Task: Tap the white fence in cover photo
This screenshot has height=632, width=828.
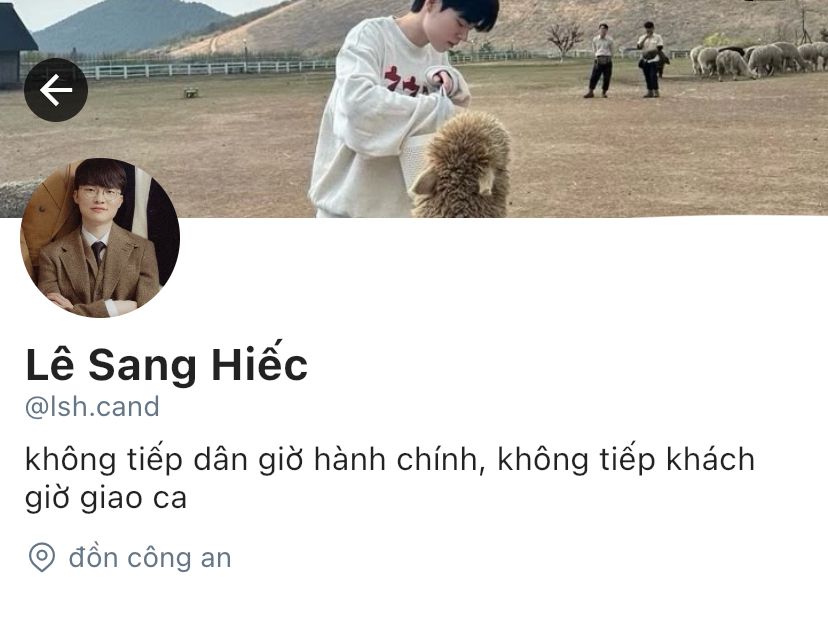Action: coord(209,69)
